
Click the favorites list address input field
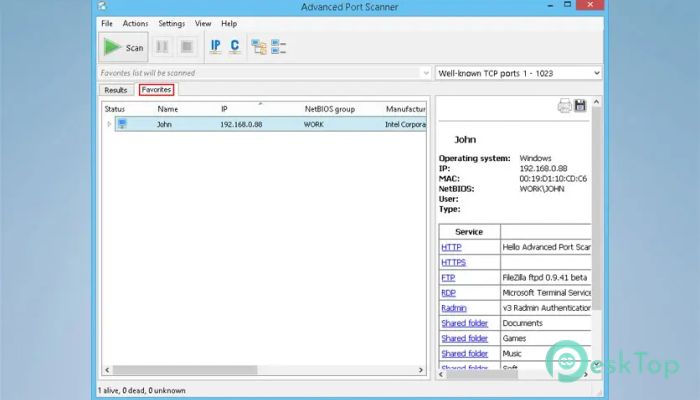[259, 73]
